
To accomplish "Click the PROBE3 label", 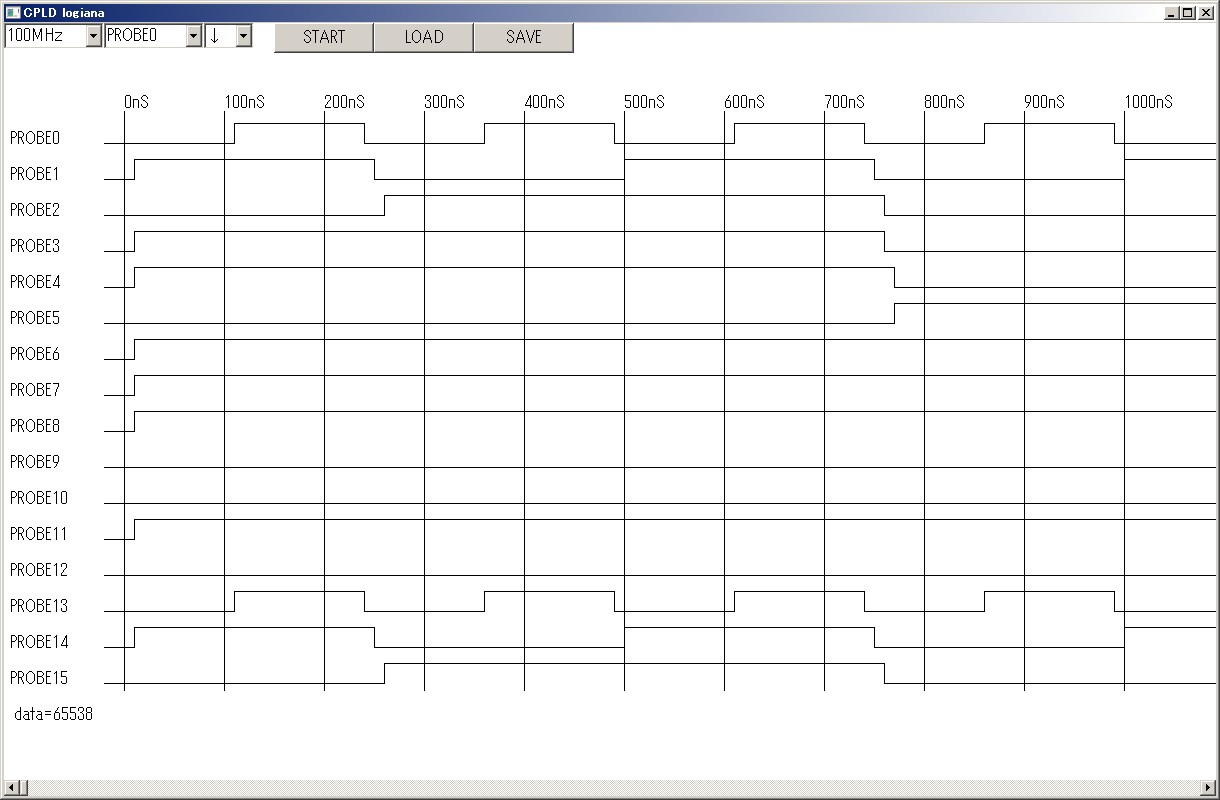I will click(x=35, y=246).
